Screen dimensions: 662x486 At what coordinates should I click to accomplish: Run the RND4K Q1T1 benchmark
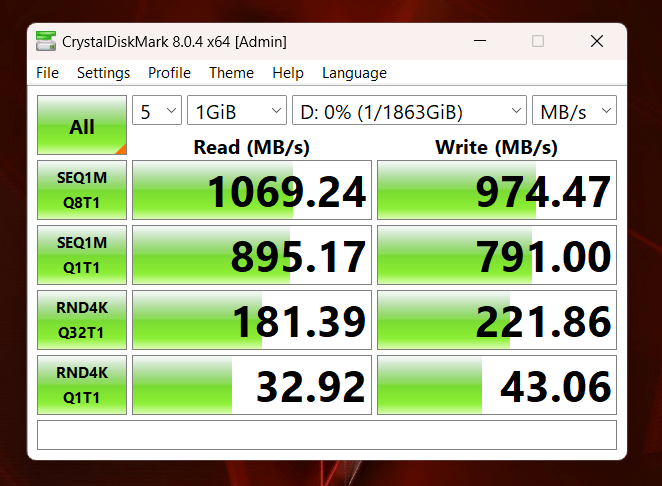click(82, 385)
